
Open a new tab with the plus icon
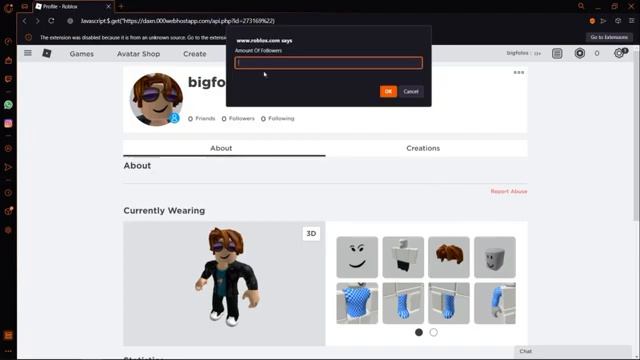pyautogui.click(x=121, y=6)
